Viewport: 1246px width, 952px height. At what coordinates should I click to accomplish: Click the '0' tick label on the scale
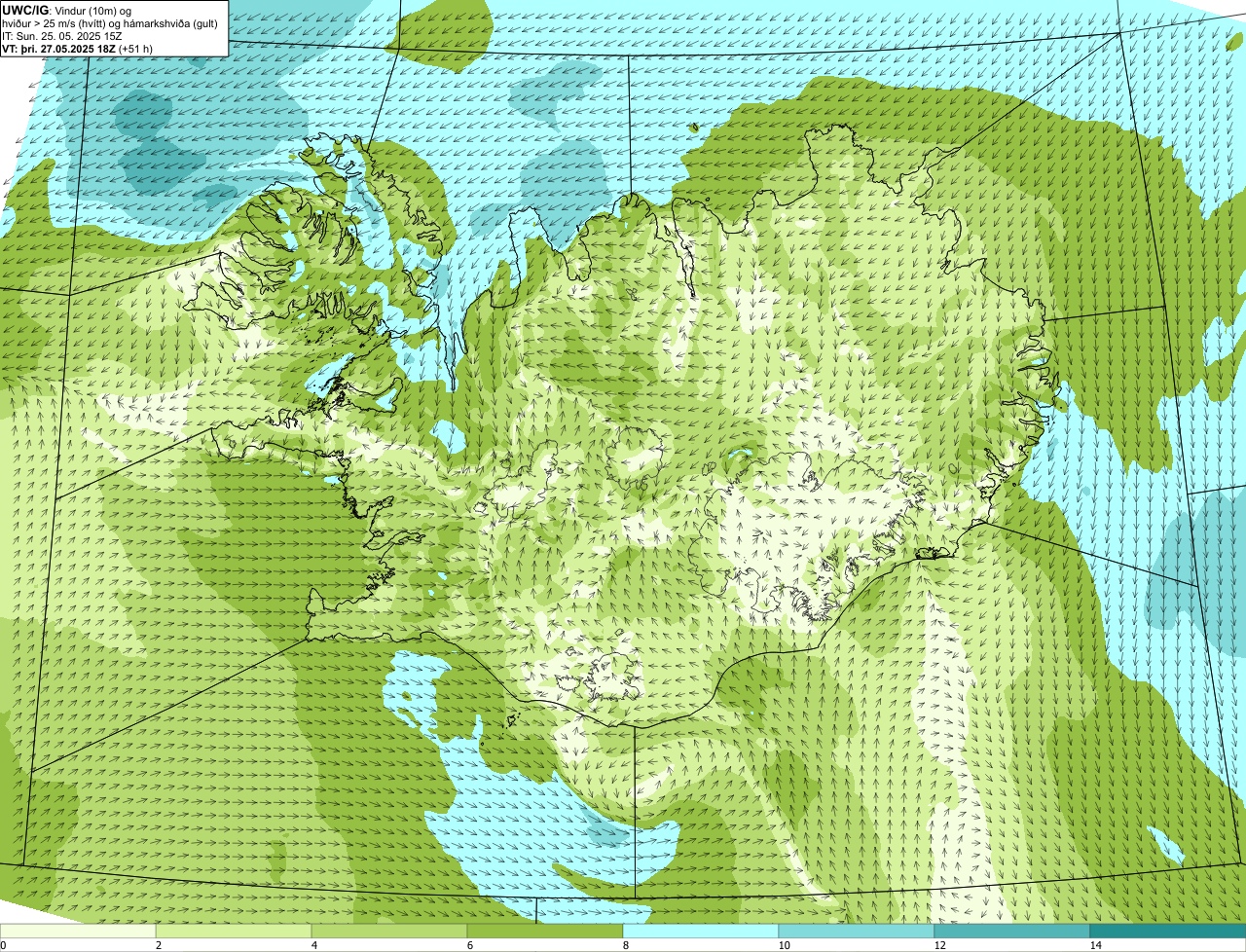(3, 945)
